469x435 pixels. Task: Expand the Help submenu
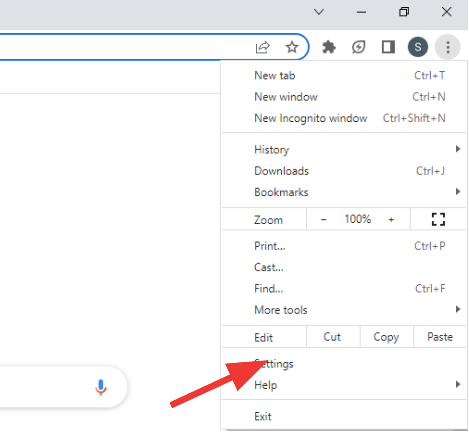[344, 385]
